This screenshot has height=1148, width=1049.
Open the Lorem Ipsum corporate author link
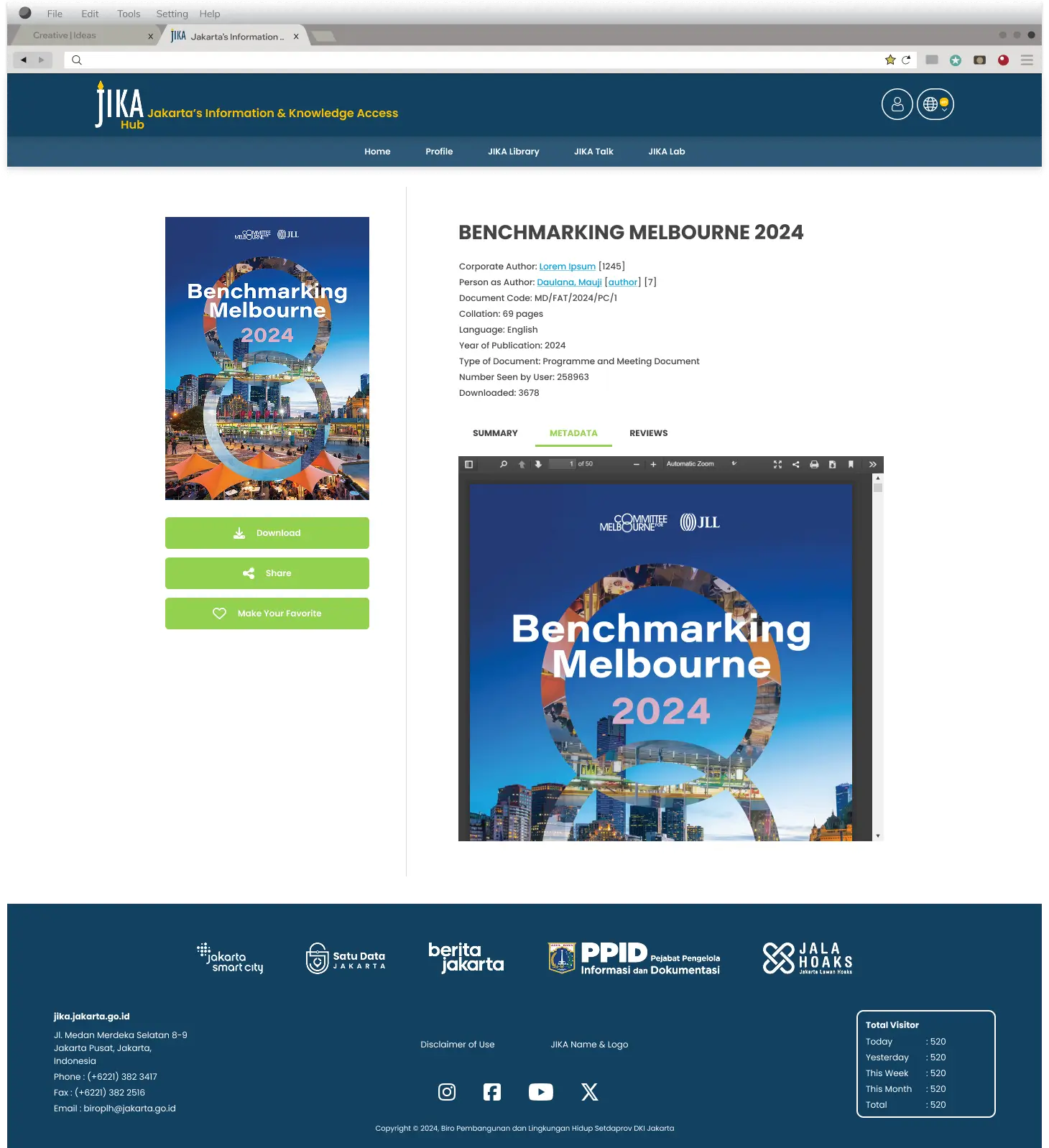pos(568,267)
